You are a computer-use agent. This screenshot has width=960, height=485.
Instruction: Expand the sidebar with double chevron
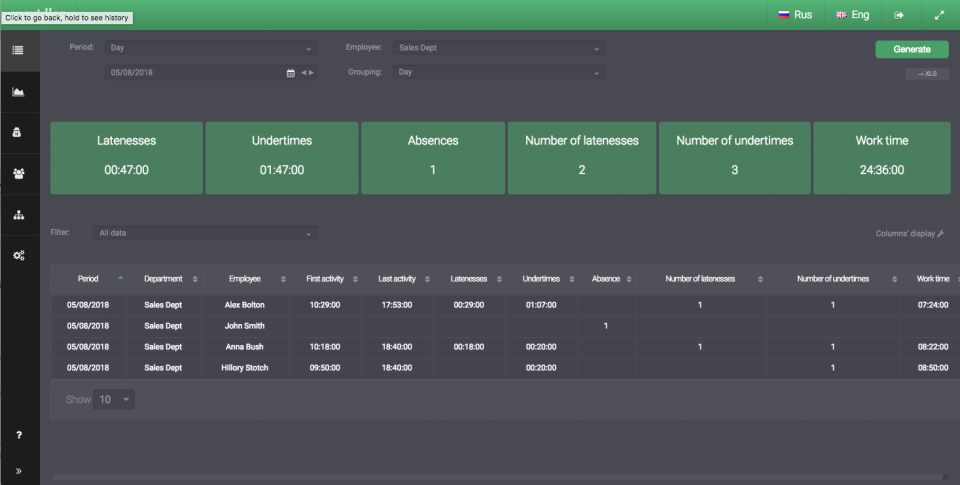18,471
